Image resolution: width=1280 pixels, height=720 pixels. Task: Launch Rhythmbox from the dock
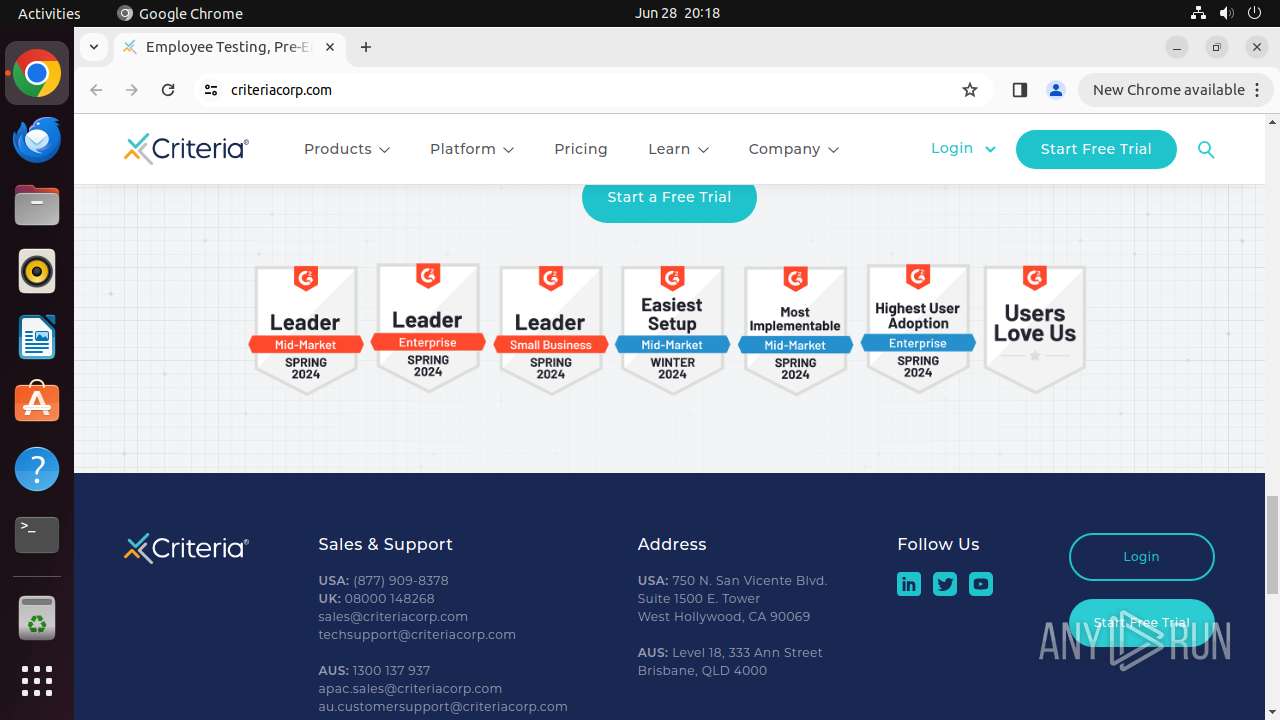click(x=37, y=271)
